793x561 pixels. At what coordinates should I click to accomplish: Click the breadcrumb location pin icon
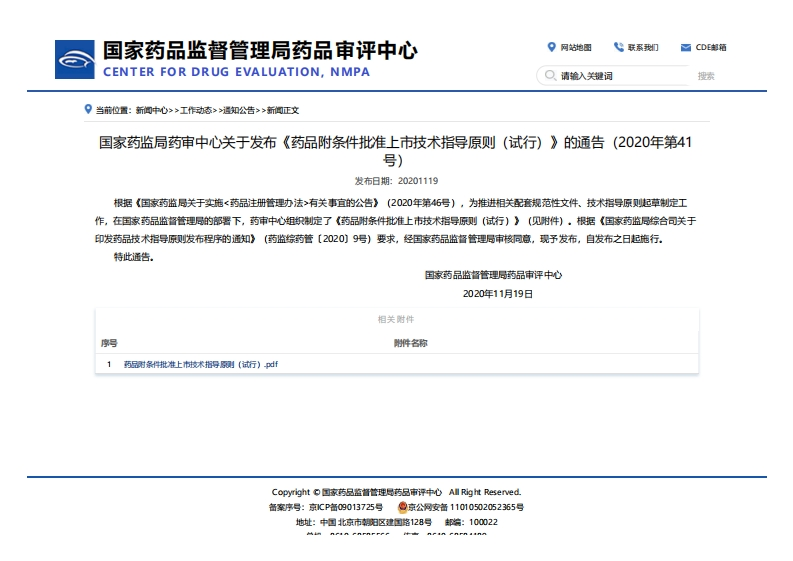point(88,109)
